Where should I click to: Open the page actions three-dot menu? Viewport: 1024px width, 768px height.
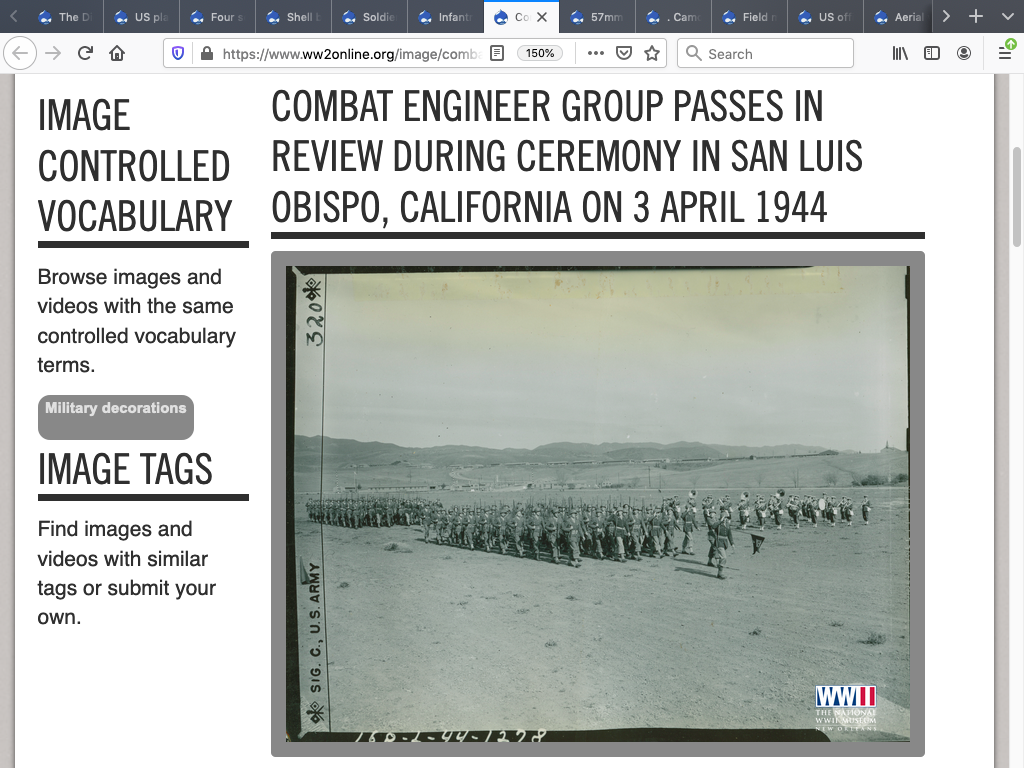click(596, 54)
